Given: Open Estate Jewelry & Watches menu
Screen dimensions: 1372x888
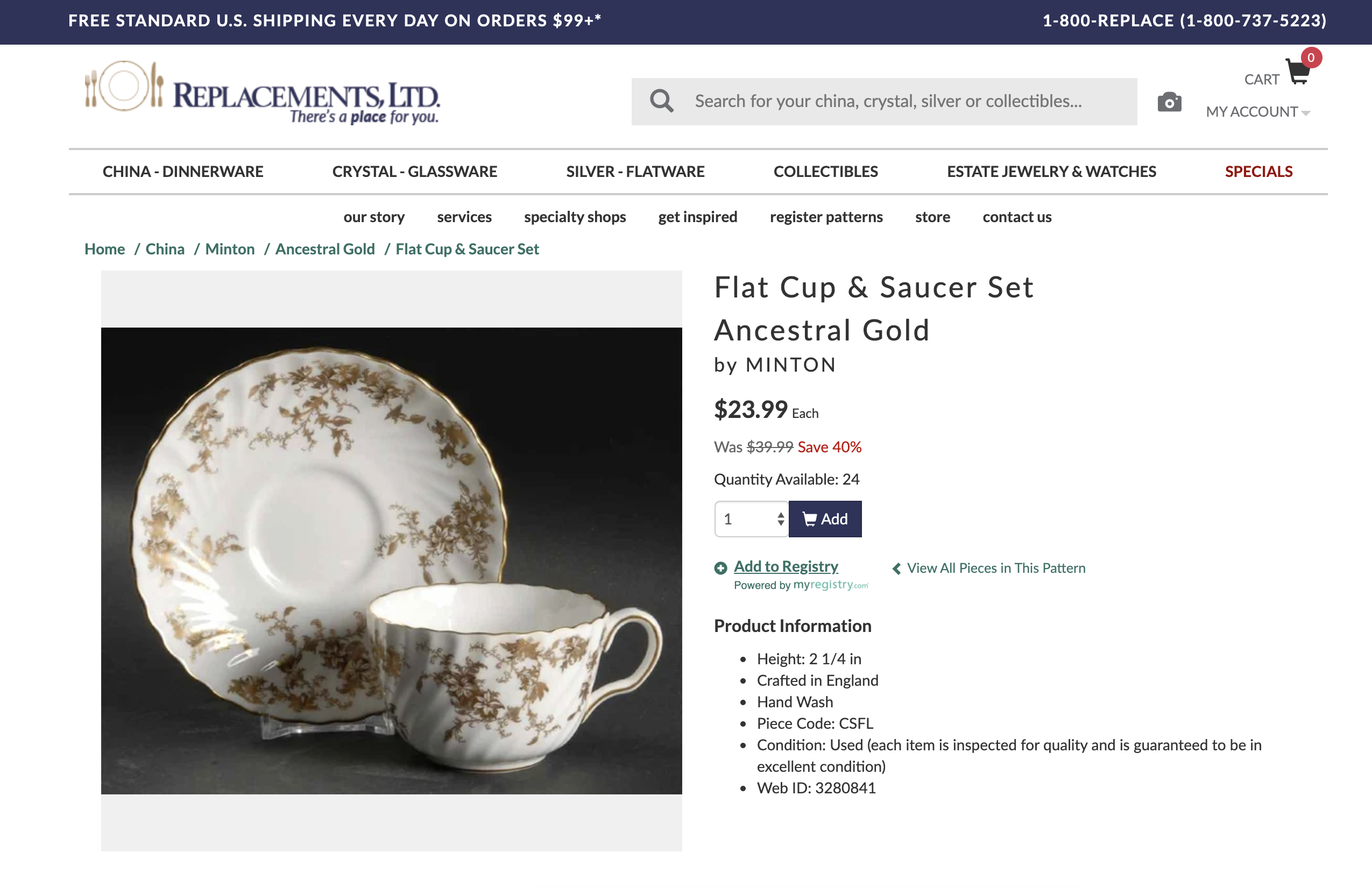Looking at the screenshot, I should pyautogui.click(x=1051, y=172).
